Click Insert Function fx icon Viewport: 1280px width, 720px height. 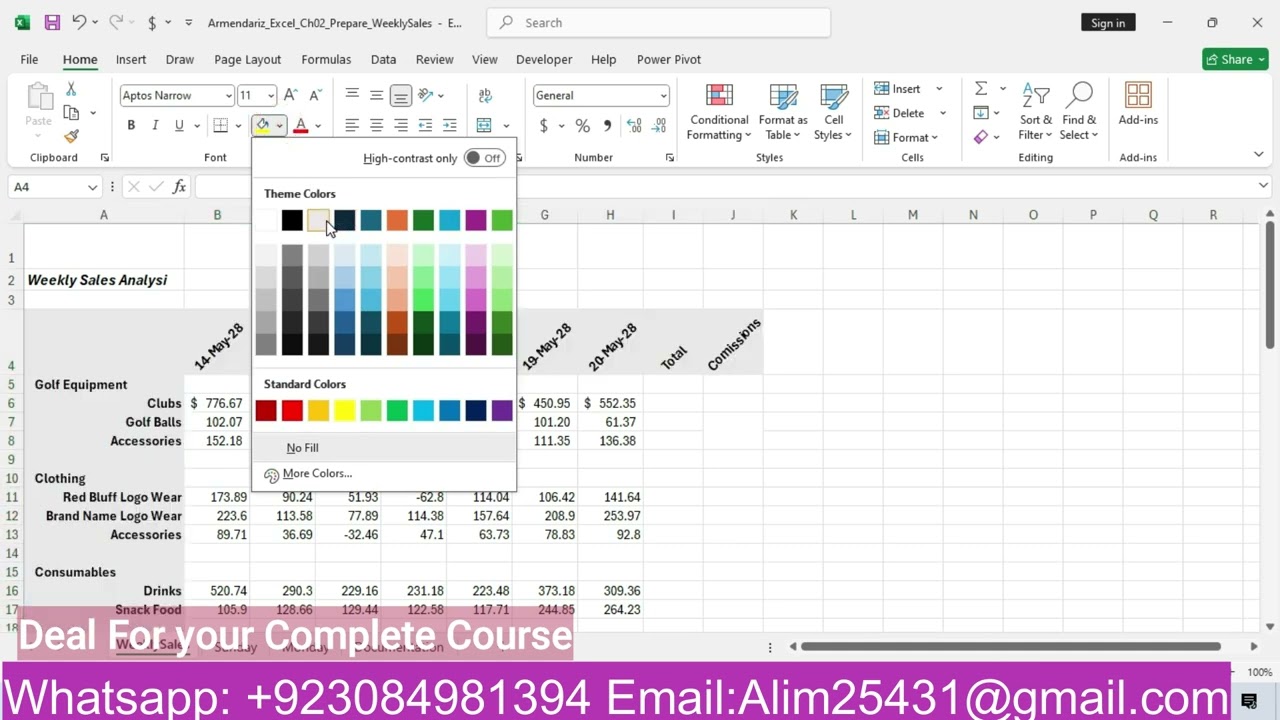[x=180, y=186]
